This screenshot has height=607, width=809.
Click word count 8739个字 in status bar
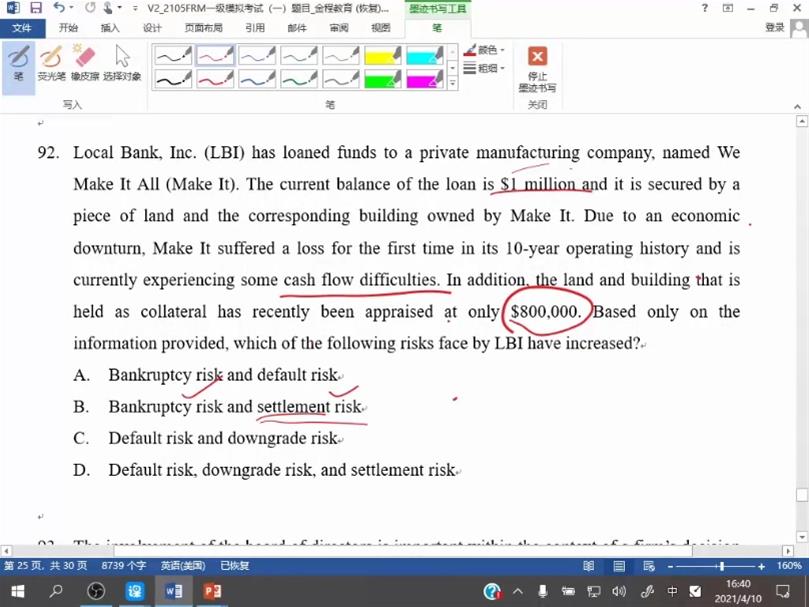click(124, 566)
